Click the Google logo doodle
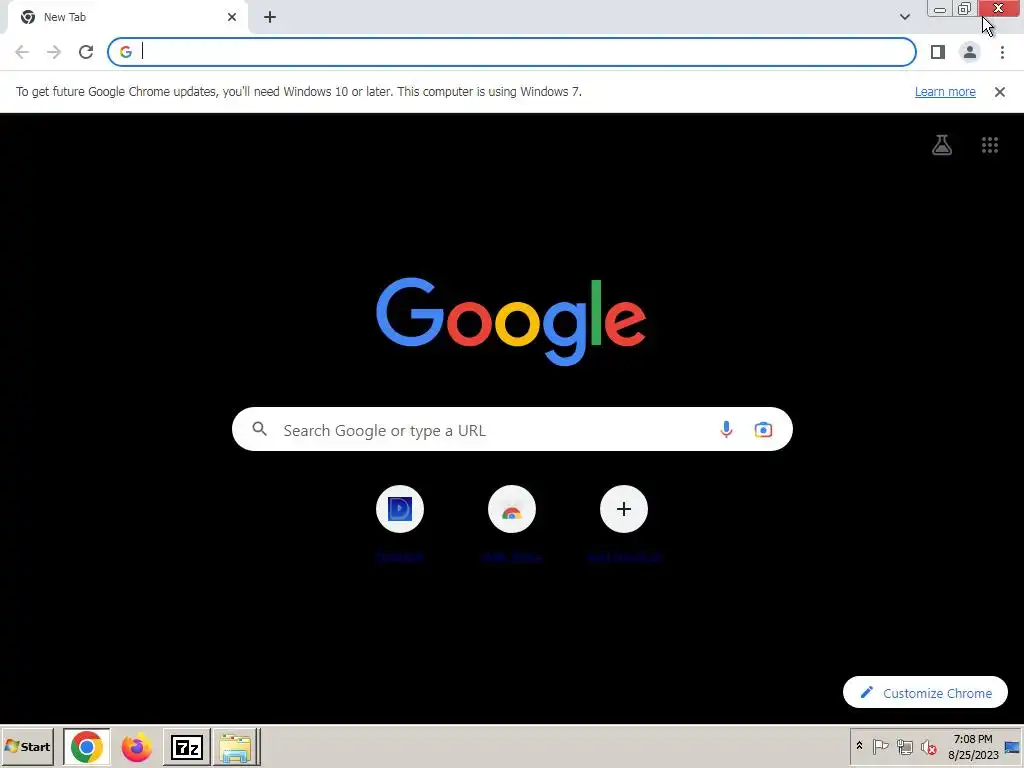Screen dimensions: 1024x768 tap(511, 321)
